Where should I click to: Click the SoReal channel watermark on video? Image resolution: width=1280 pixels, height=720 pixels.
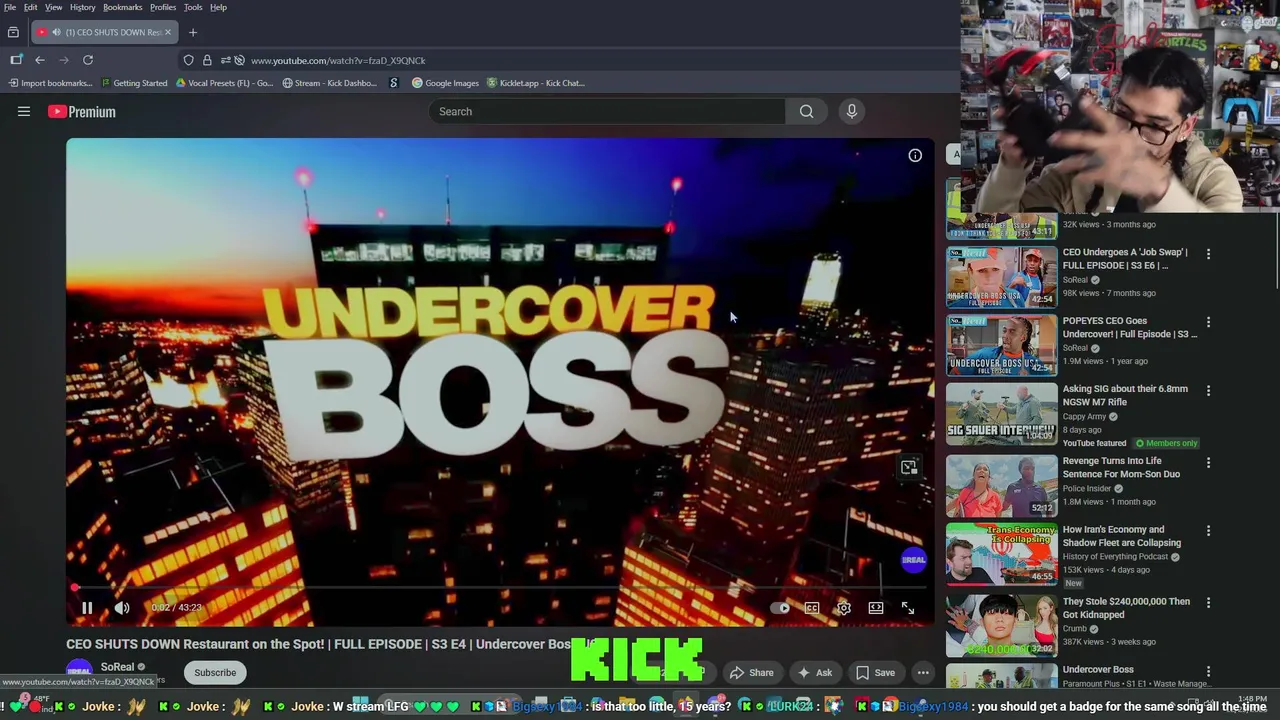pos(914,560)
